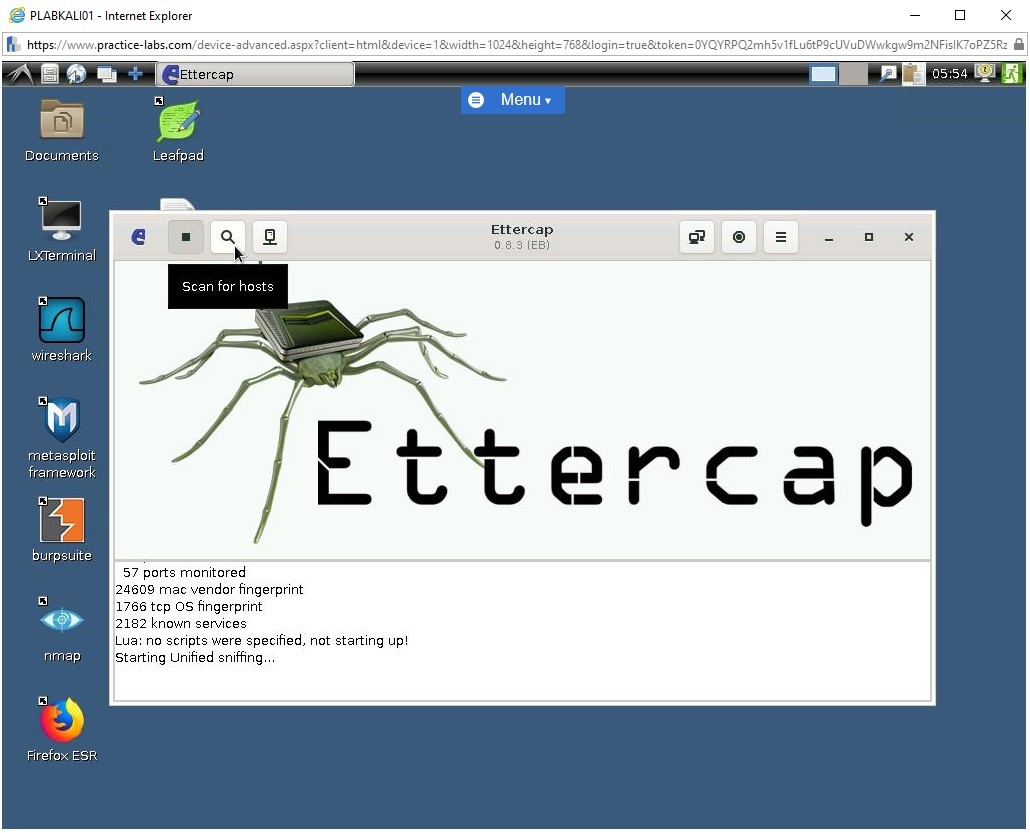Switch to the Ettercap taskbar tab
This screenshot has width=1030, height=833.
(253, 73)
